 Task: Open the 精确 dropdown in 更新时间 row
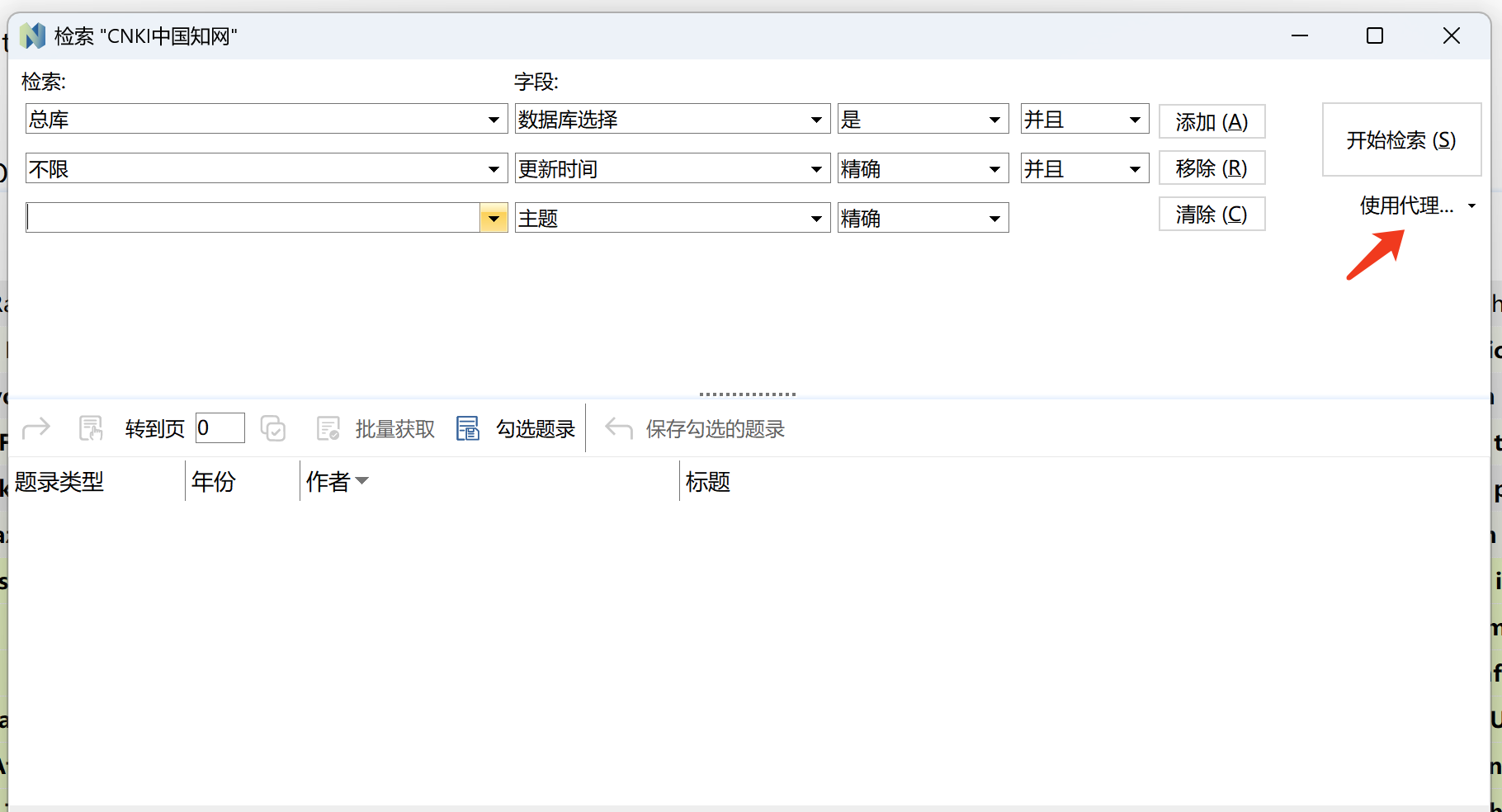pos(994,169)
